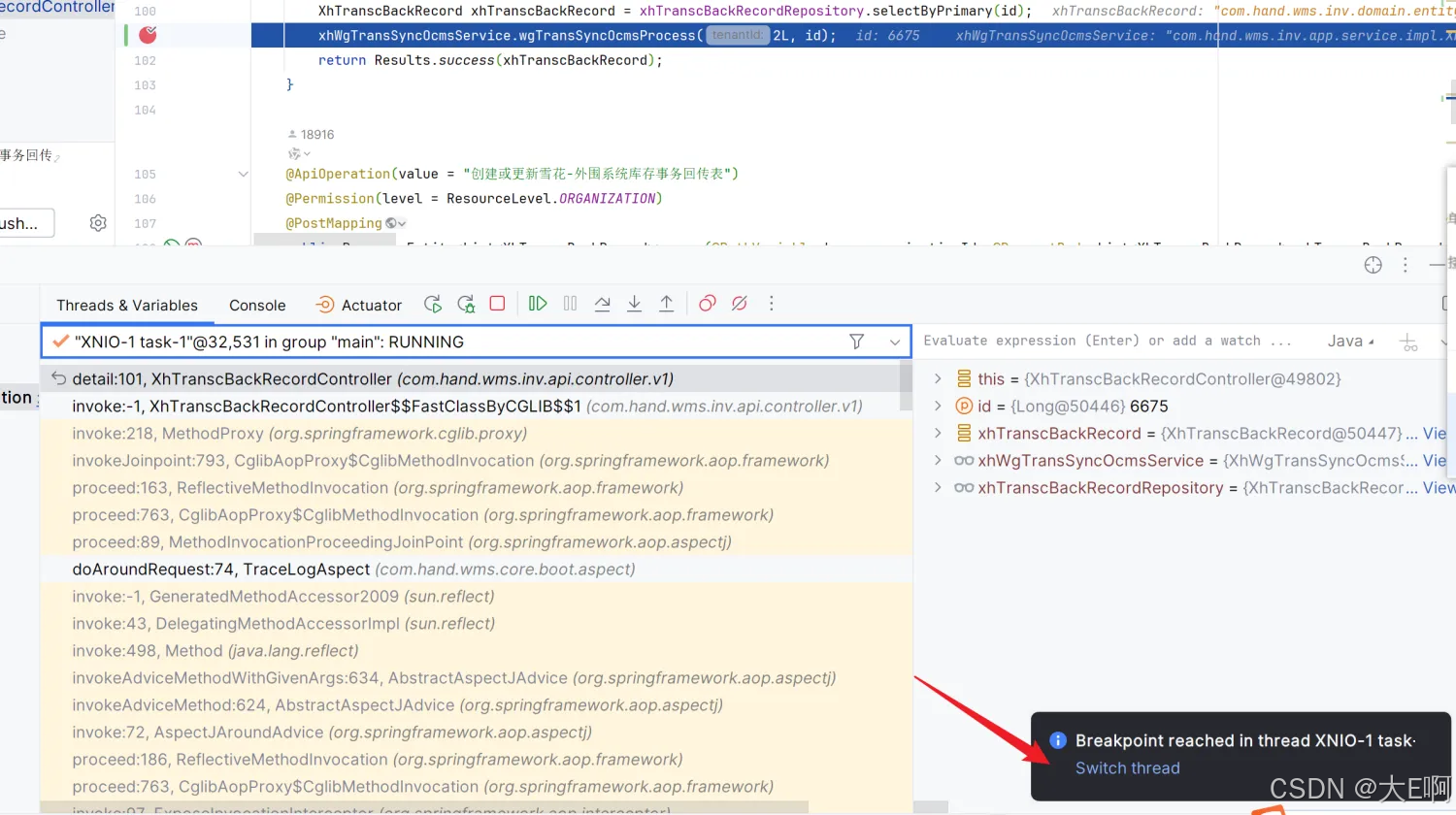Expand the xhTranscBackRecord variable node
Image resolution: width=1456 pixels, height=815 pixels.
938,434
